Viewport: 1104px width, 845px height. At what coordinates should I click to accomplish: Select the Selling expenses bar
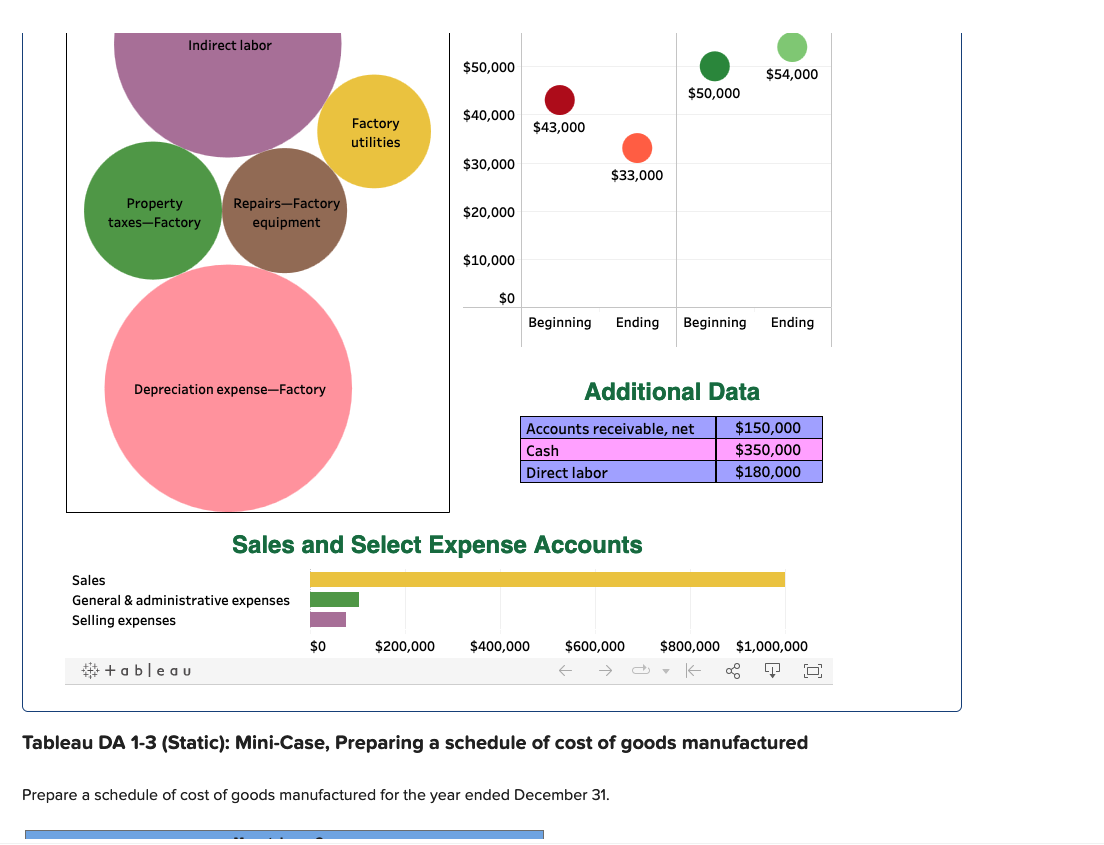click(x=330, y=619)
